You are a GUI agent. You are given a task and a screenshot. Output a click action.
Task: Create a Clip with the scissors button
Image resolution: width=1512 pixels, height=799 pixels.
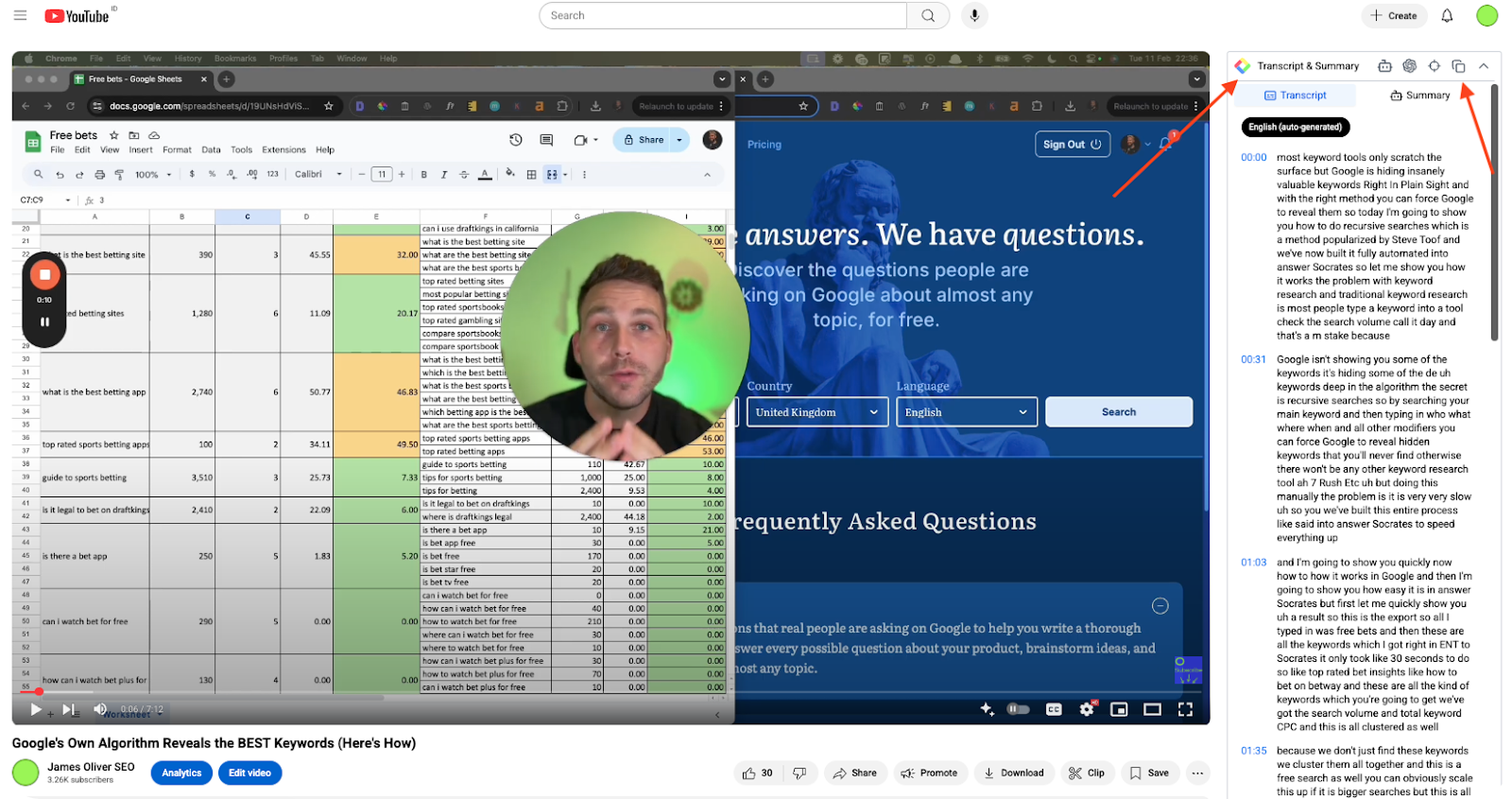tap(1087, 773)
